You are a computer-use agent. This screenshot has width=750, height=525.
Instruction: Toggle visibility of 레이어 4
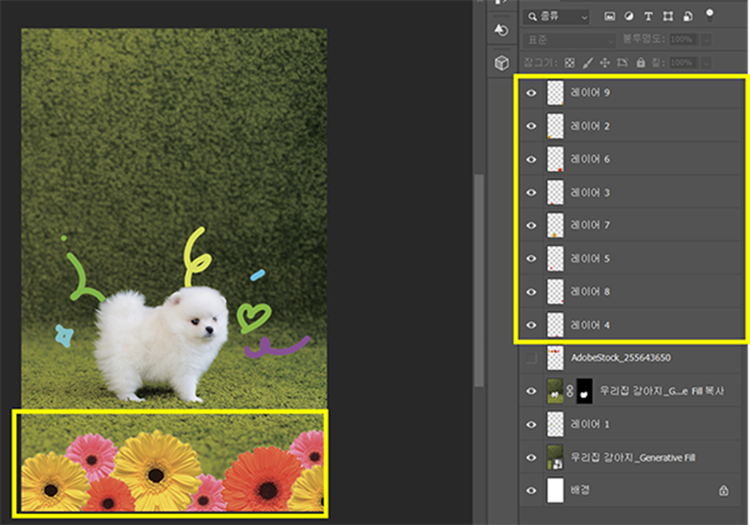pyautogui.click(x=531, y=325)
